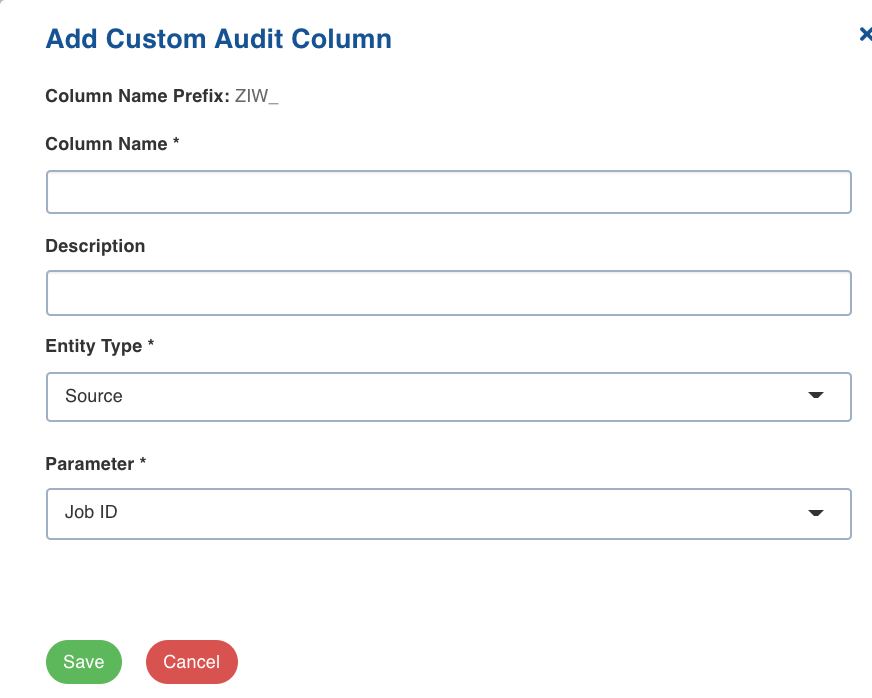Open the Entity Type dropdown showing Source

click(x=449, y=397)
